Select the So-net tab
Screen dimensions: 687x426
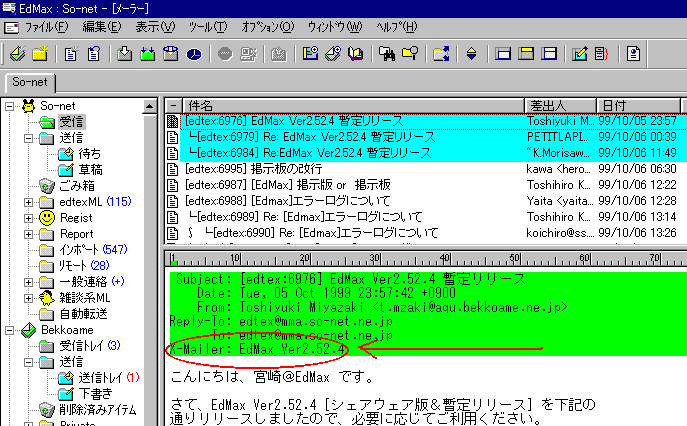click(x=30, y=82)
